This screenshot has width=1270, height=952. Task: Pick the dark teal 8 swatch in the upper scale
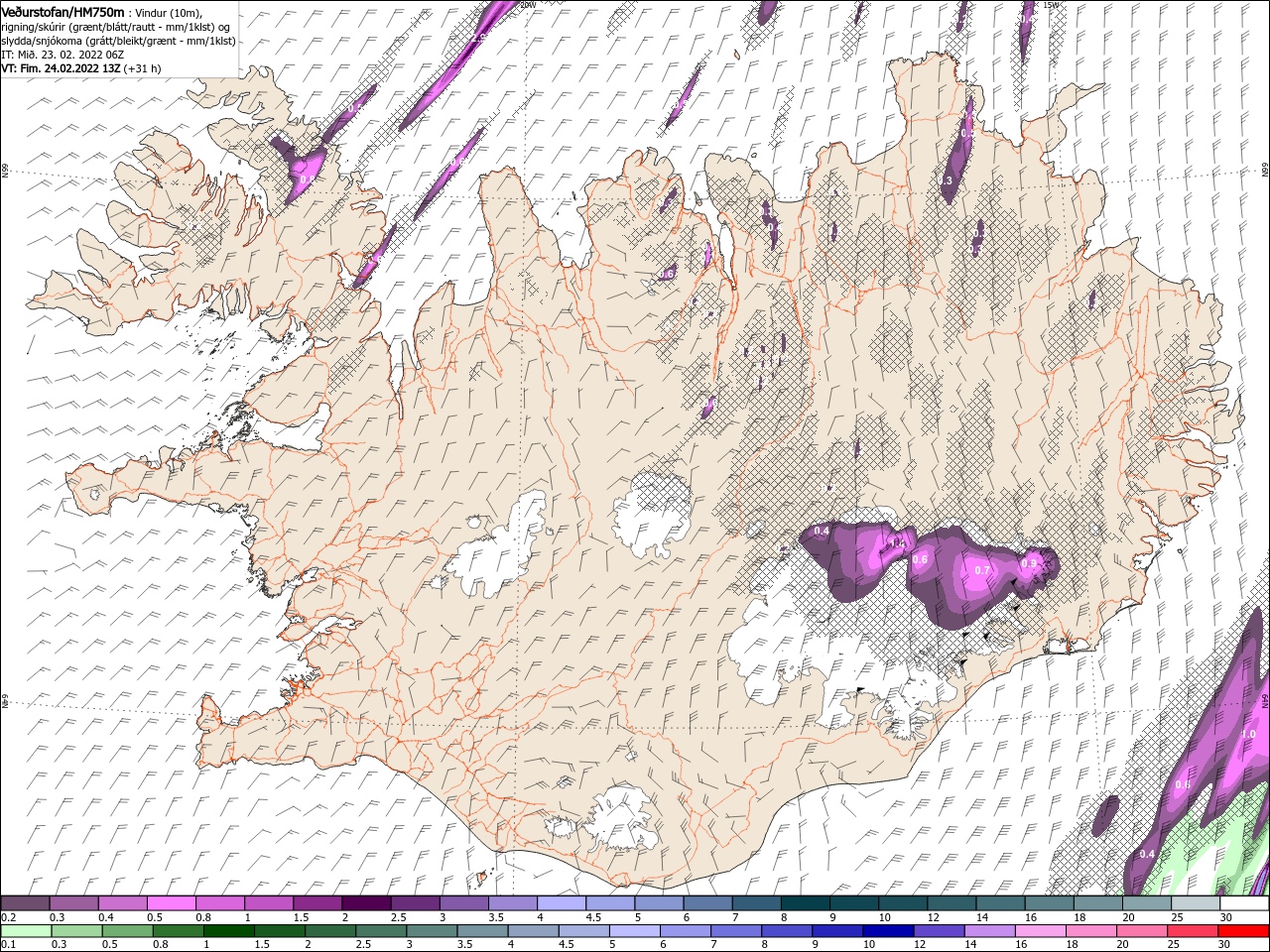tap(806, 903)
